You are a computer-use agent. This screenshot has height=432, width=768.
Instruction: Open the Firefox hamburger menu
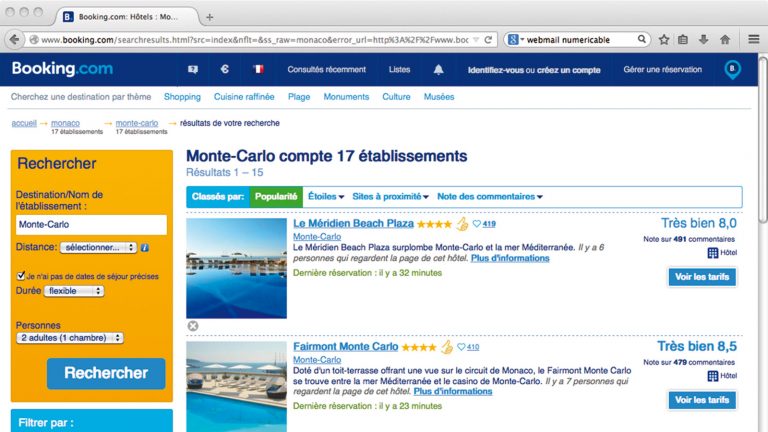753,39
